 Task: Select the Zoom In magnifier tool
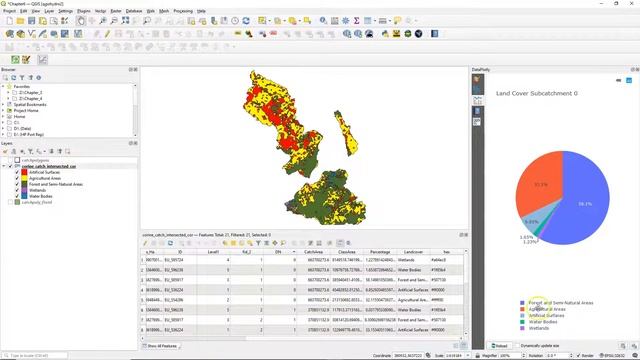(x=103, y=20)
